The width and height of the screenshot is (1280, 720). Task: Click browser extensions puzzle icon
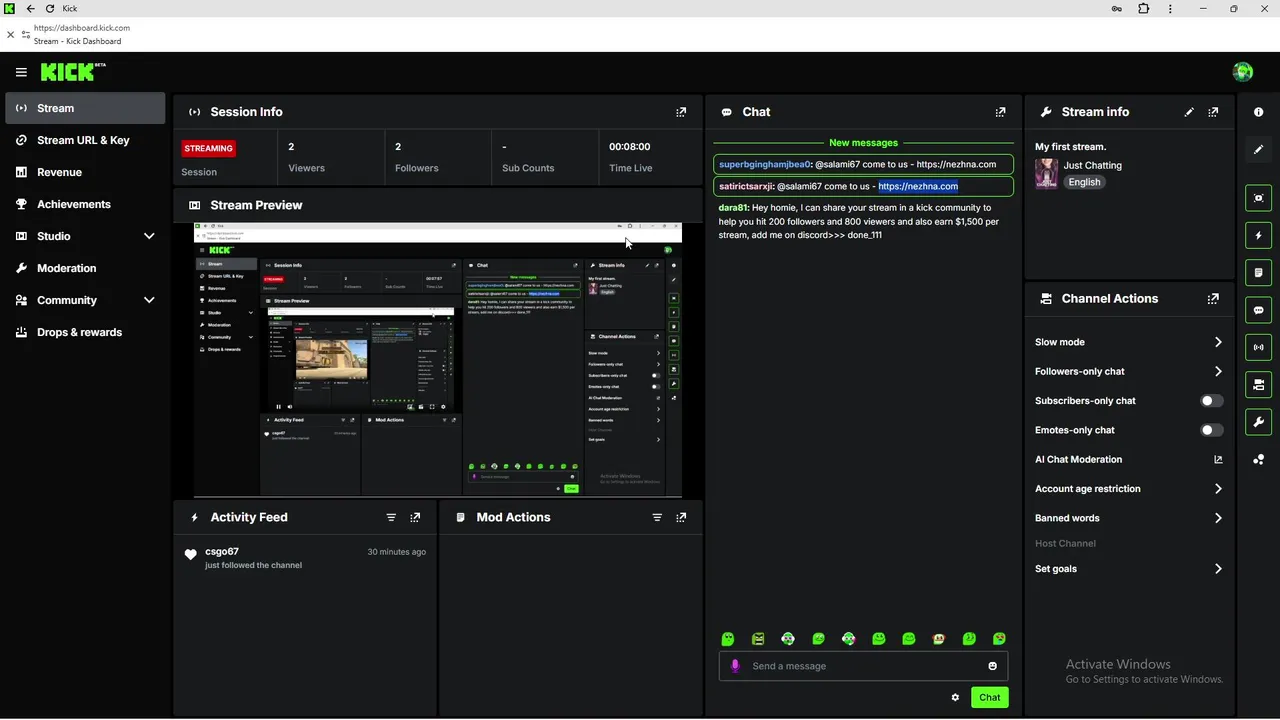click(1143, 8)
